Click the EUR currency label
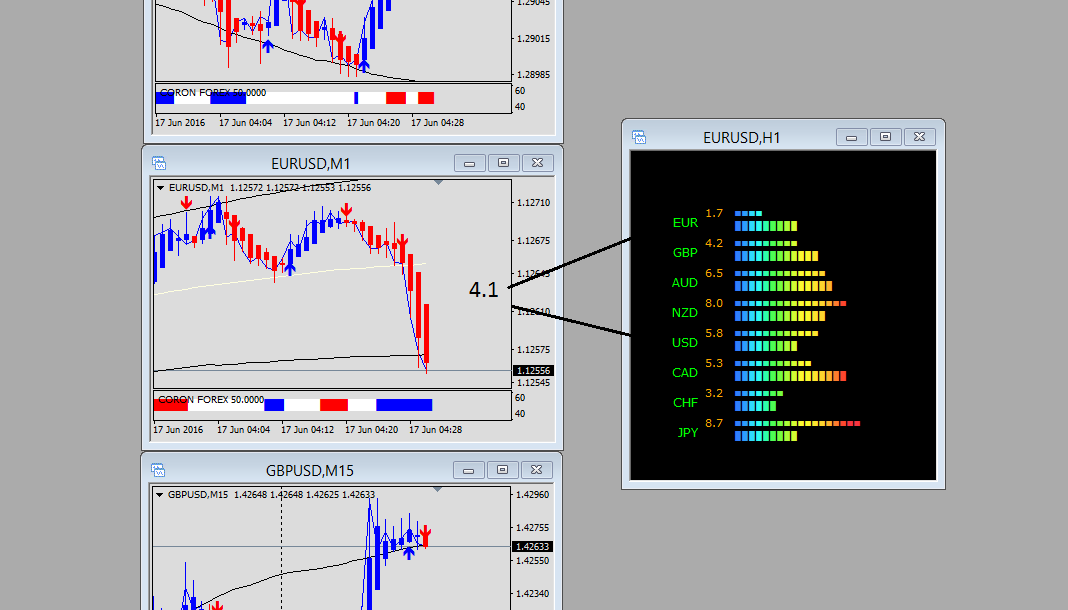1068x610 pixels. (685, 223)
